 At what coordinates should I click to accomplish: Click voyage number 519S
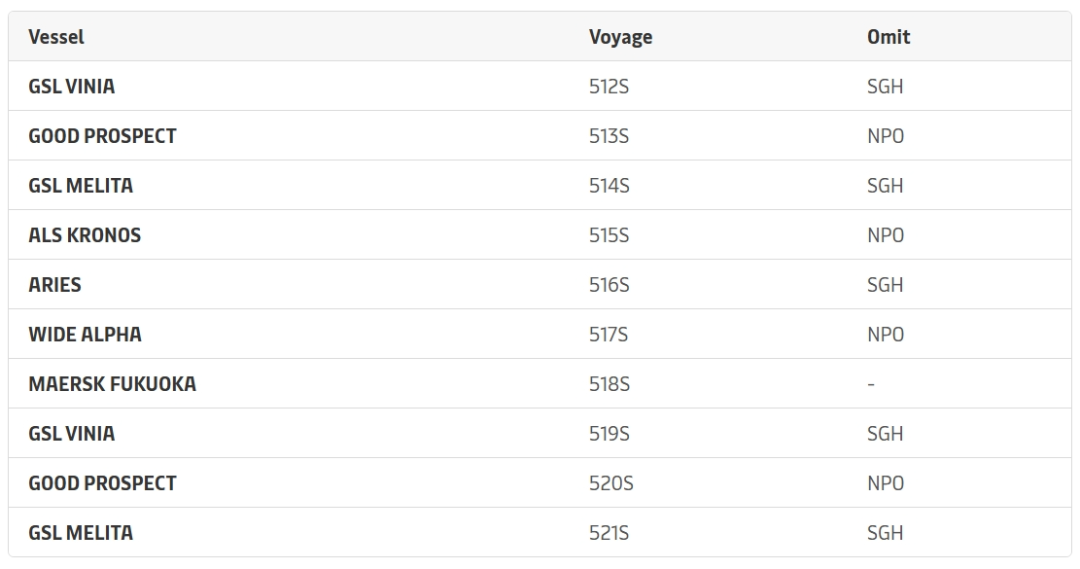click(608, 434)
